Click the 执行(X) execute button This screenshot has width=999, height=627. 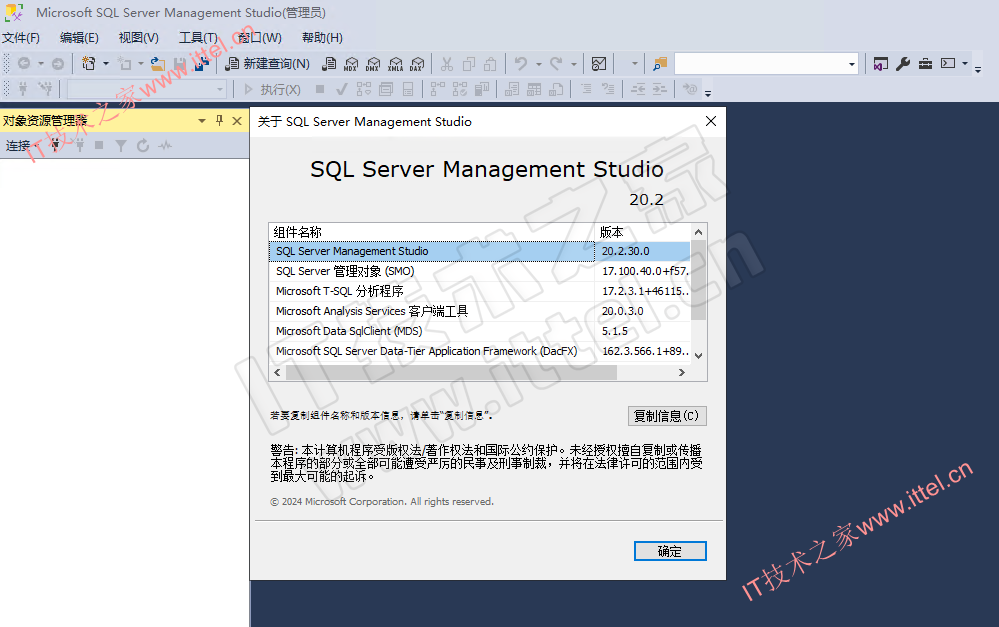(x=273, y=89)
